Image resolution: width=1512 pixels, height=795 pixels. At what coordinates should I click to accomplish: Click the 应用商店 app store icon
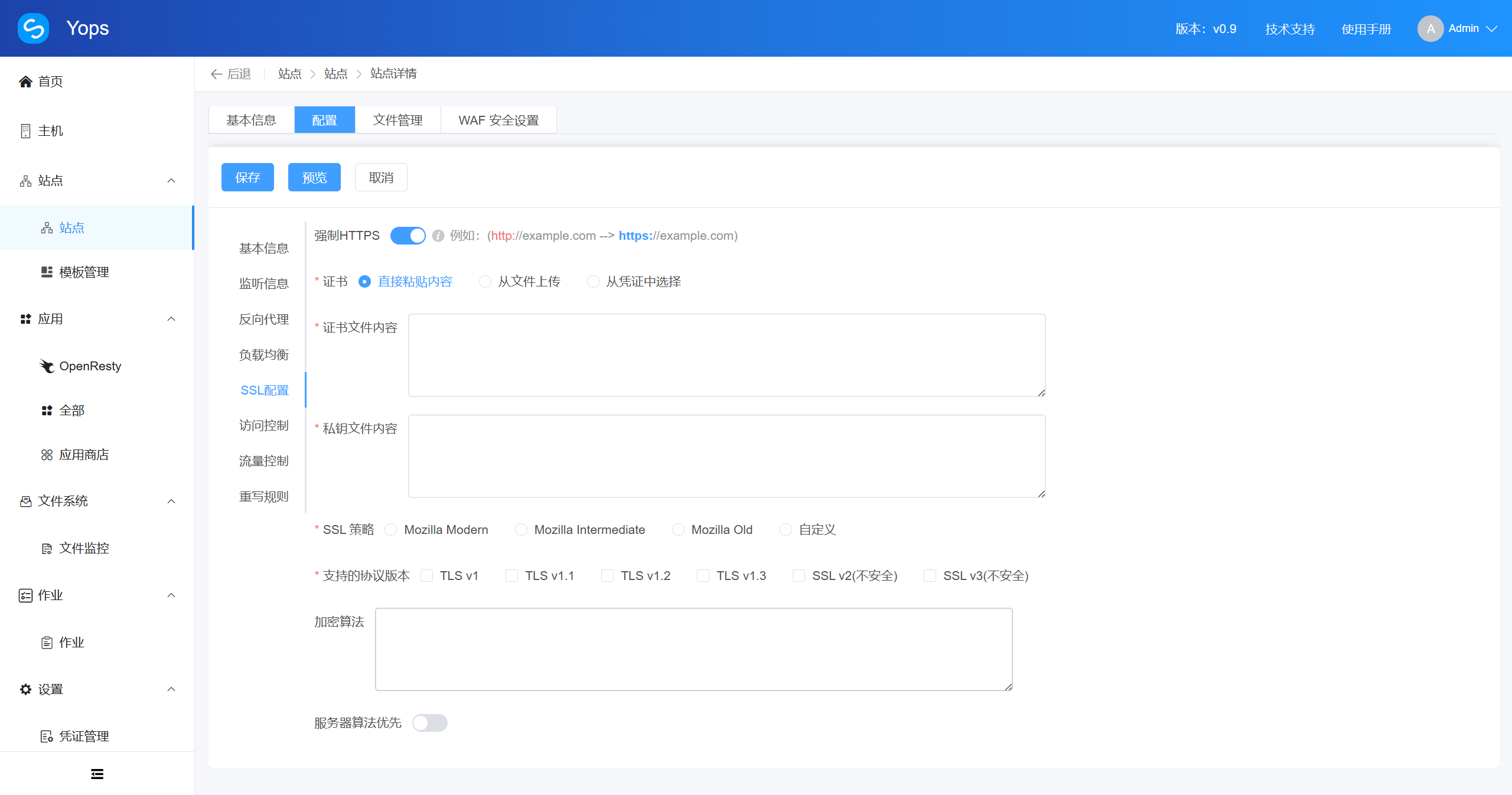tap(47, 454)
